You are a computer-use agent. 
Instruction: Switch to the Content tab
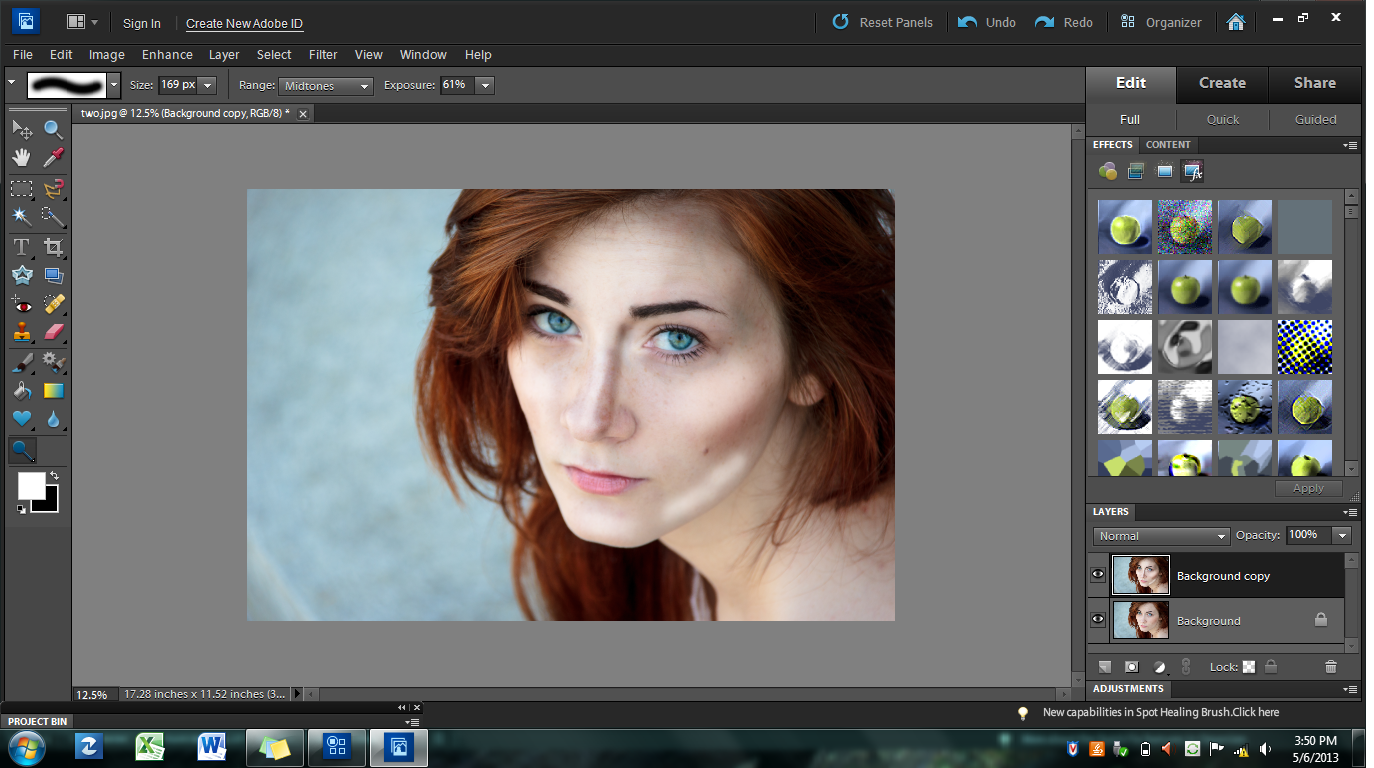[1167, 145]
